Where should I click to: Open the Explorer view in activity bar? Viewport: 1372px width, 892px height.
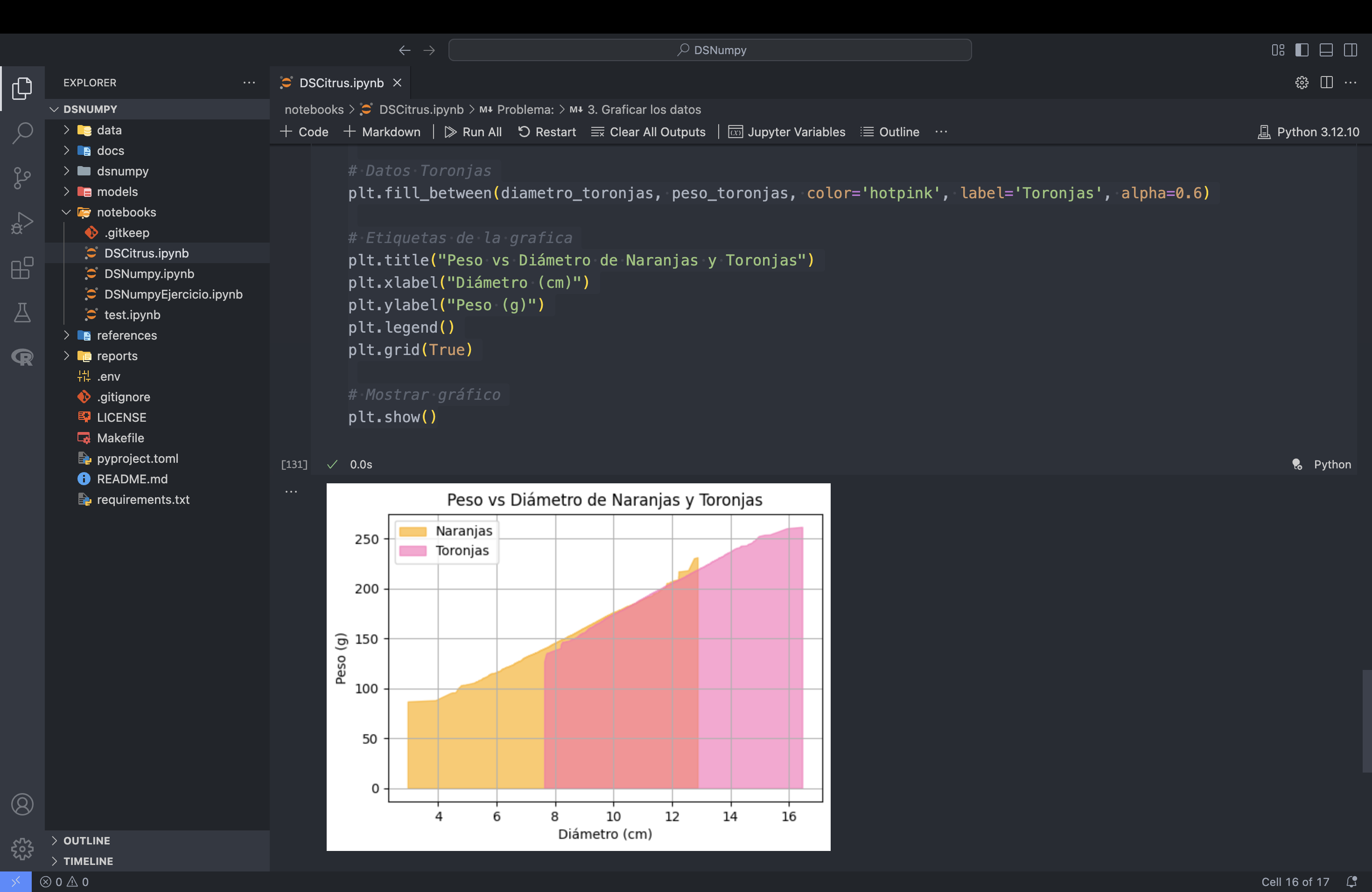click(22, 88)
